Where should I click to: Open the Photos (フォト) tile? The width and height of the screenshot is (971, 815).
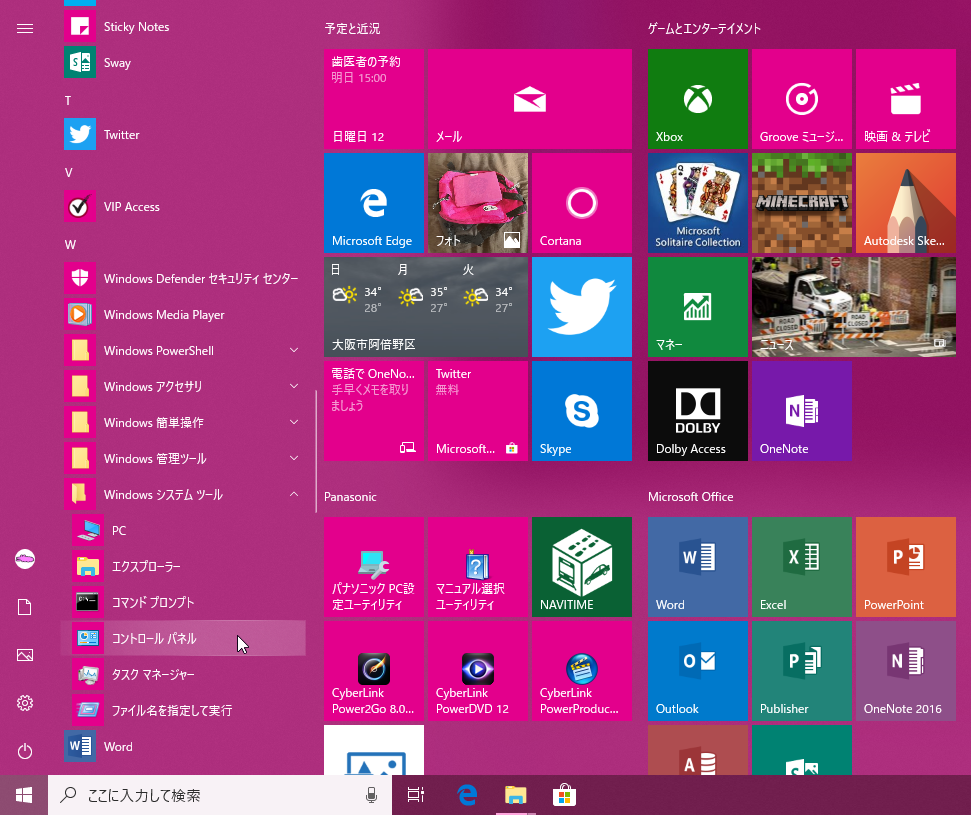(477, 203)
